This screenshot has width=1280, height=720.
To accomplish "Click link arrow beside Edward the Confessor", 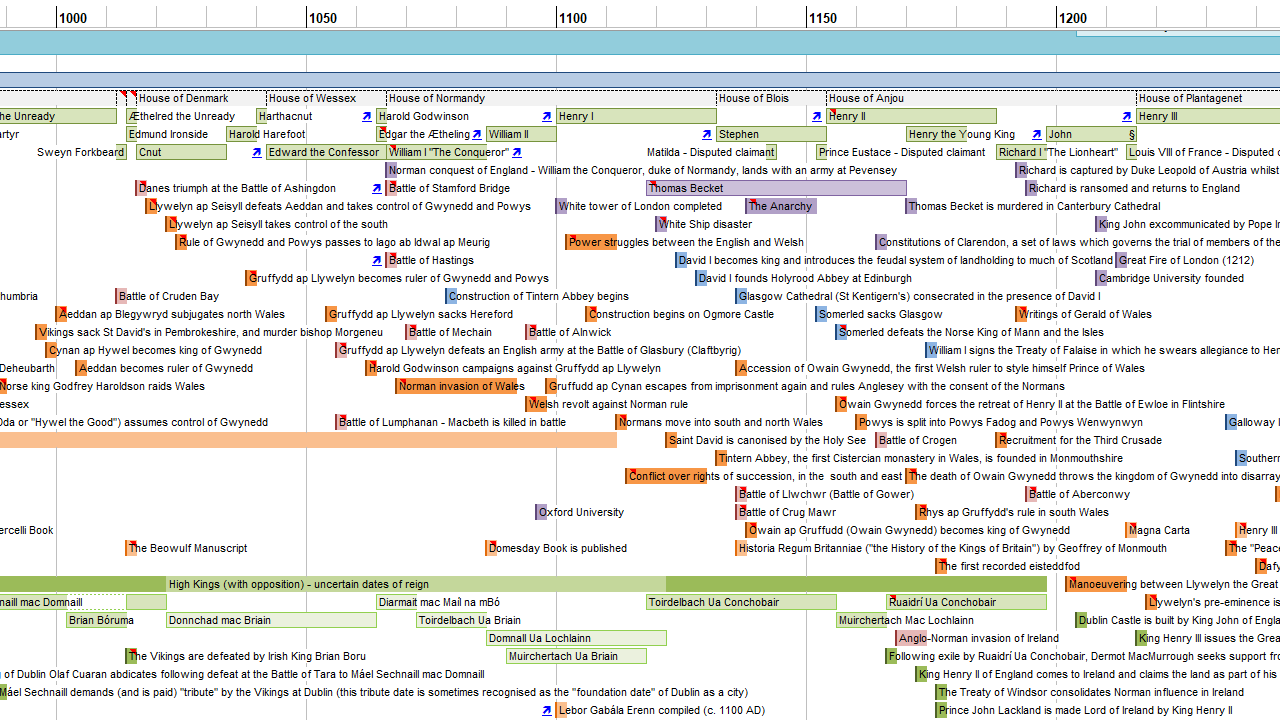I will click(257, 153).
